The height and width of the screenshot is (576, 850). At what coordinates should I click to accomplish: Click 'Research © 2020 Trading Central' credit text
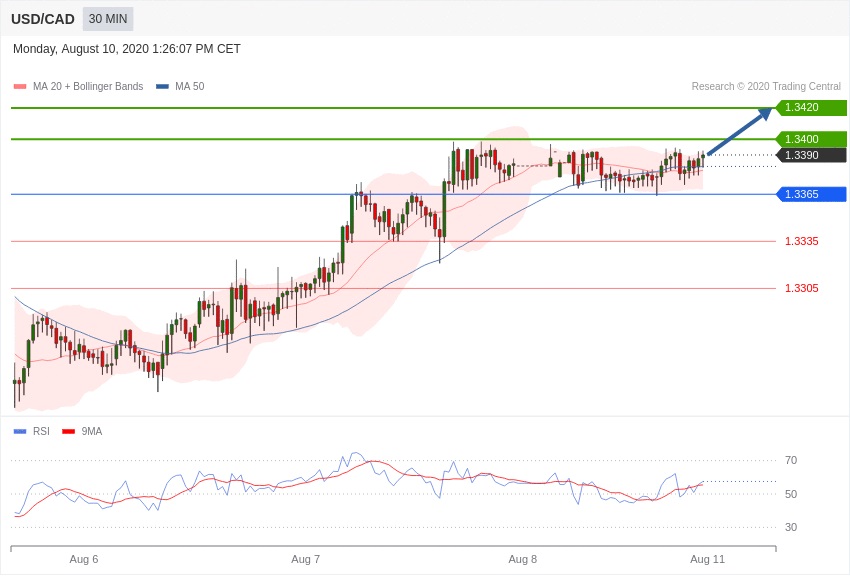pos(766,86)
